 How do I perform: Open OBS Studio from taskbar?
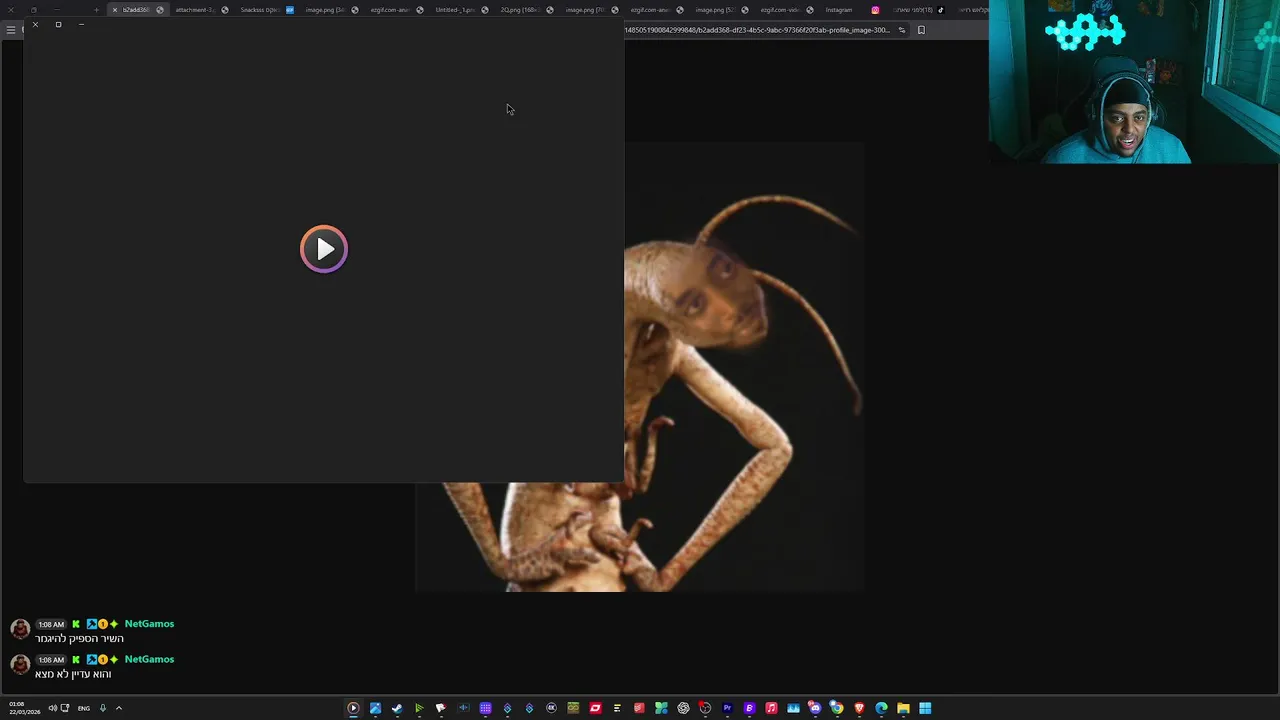tap(705, 708)
